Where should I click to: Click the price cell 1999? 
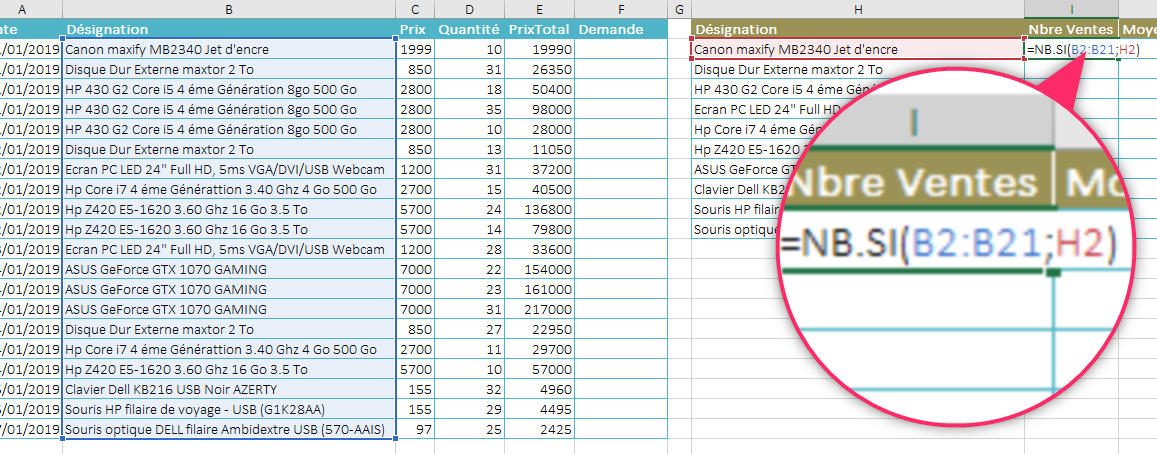click(x=415, y=49)
